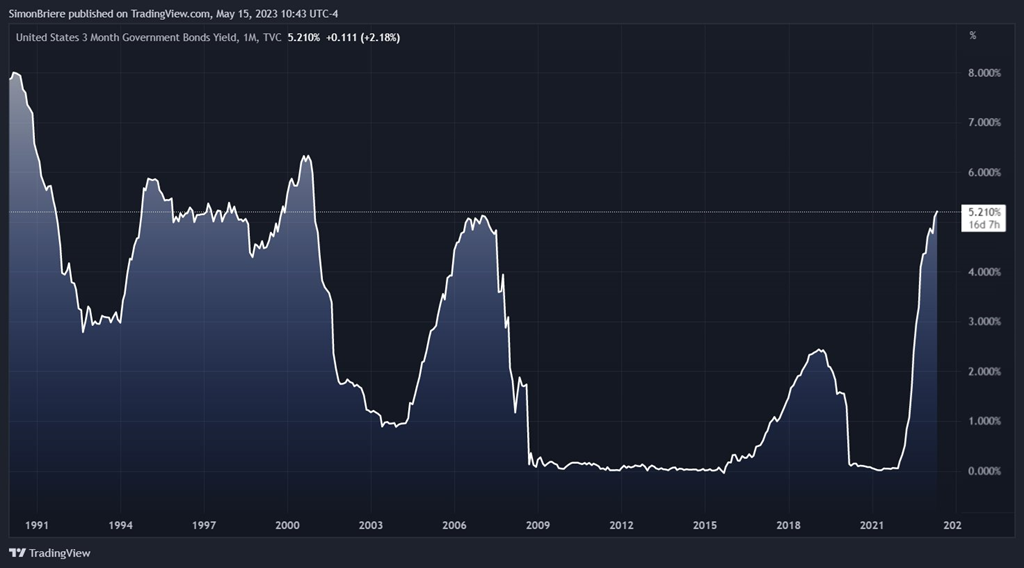Screen dimensions: 1024x568
Task: Select the 2021 label on time axis
Action: [x=872, y=525]
